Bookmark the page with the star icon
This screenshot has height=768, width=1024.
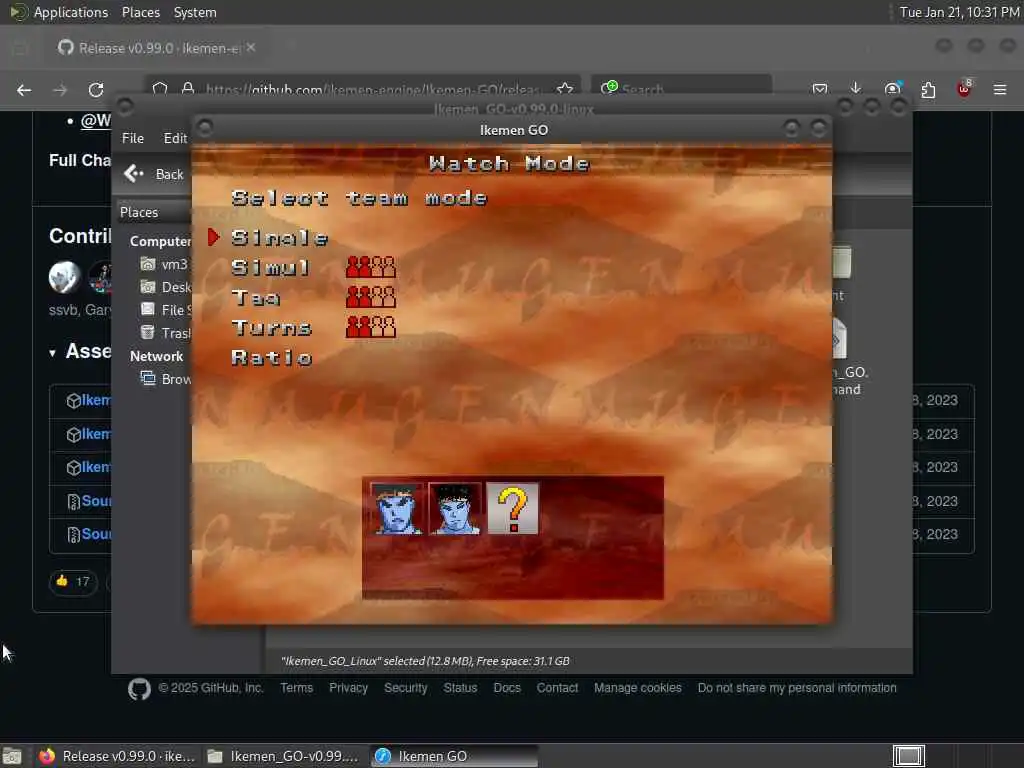(565, 89)
